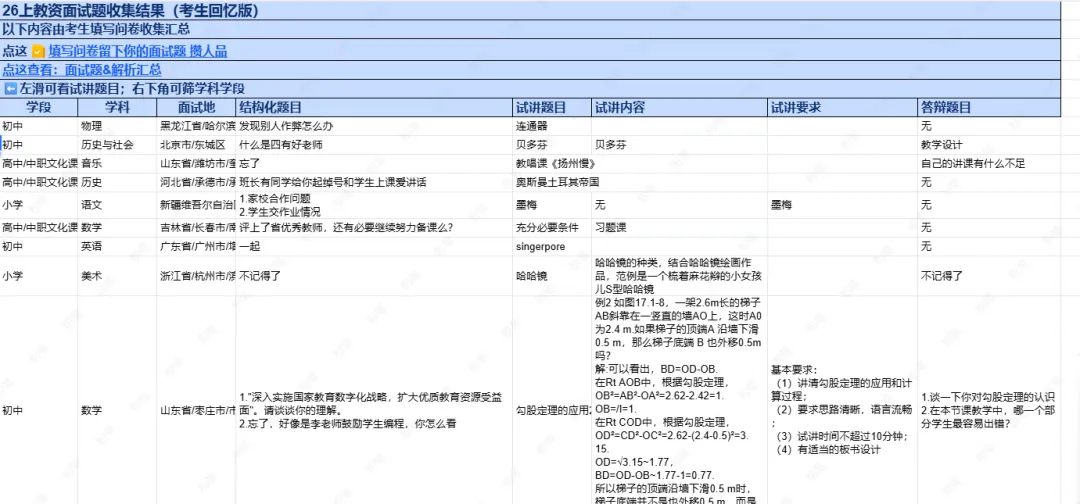This screenshot has width=1080, height=504.
Task: Click the 忘了 cell in the 音乐 row
Action: (375, 164)
